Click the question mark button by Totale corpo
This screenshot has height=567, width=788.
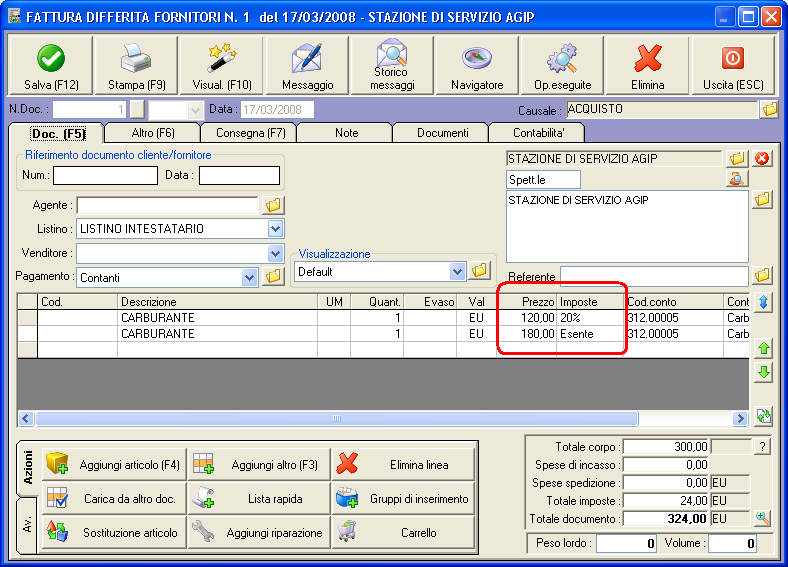[x=762, y=446]
